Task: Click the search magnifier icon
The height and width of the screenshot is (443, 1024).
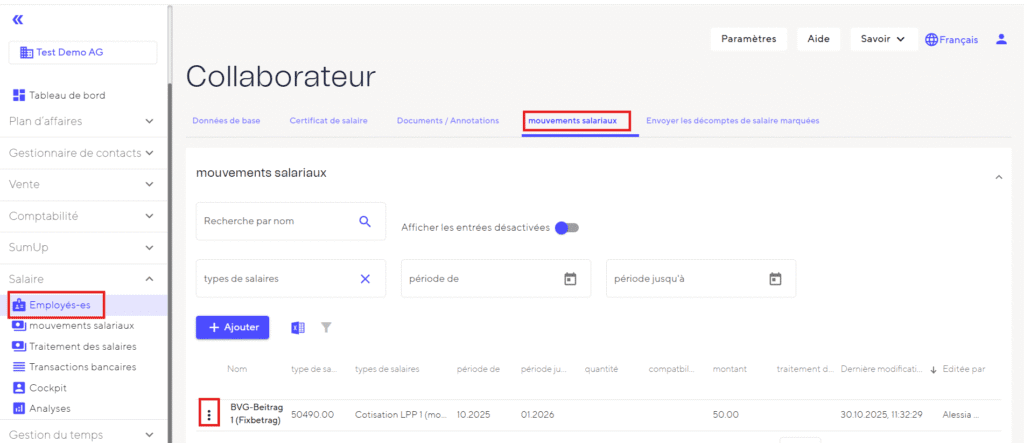Action: pyautogui.click(x=365, y=221)
